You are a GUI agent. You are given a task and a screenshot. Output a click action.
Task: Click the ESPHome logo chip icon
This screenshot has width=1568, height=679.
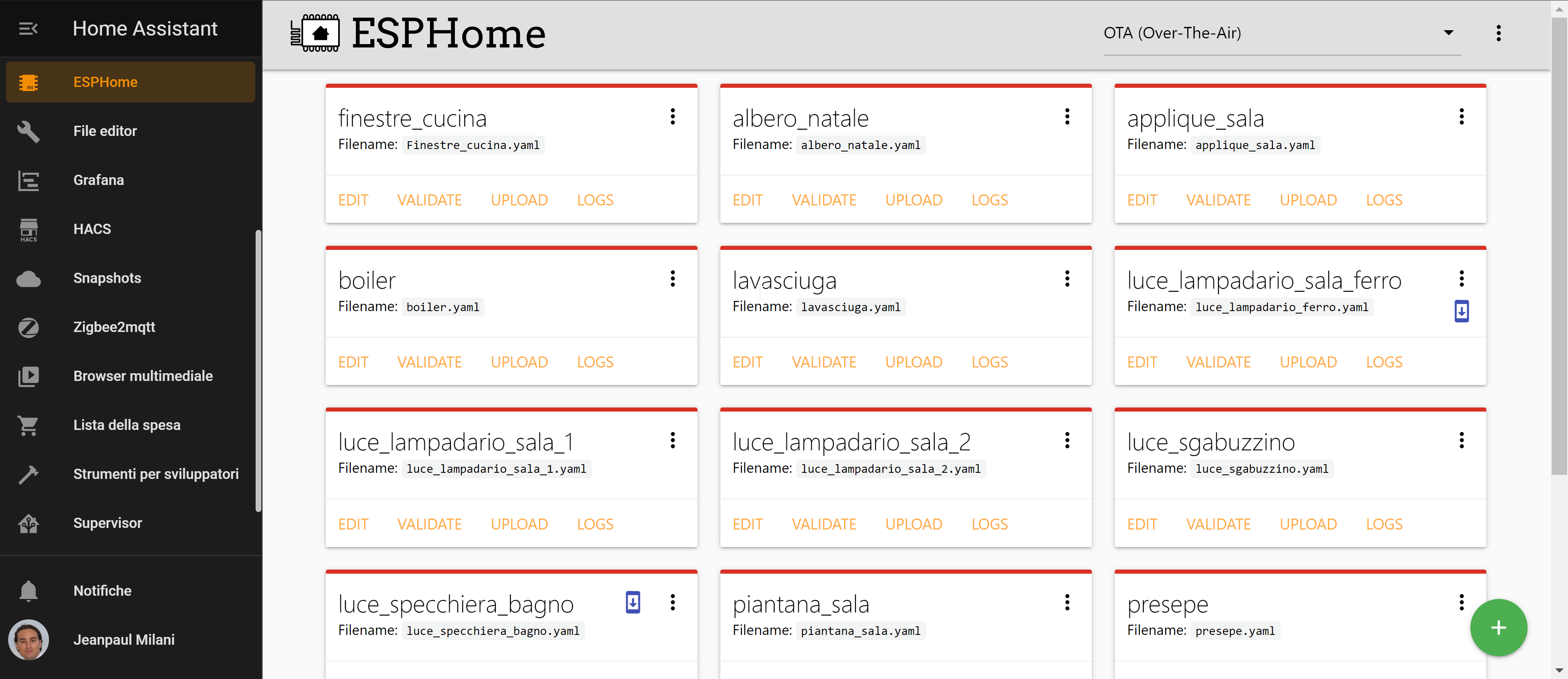pos(315,33)
